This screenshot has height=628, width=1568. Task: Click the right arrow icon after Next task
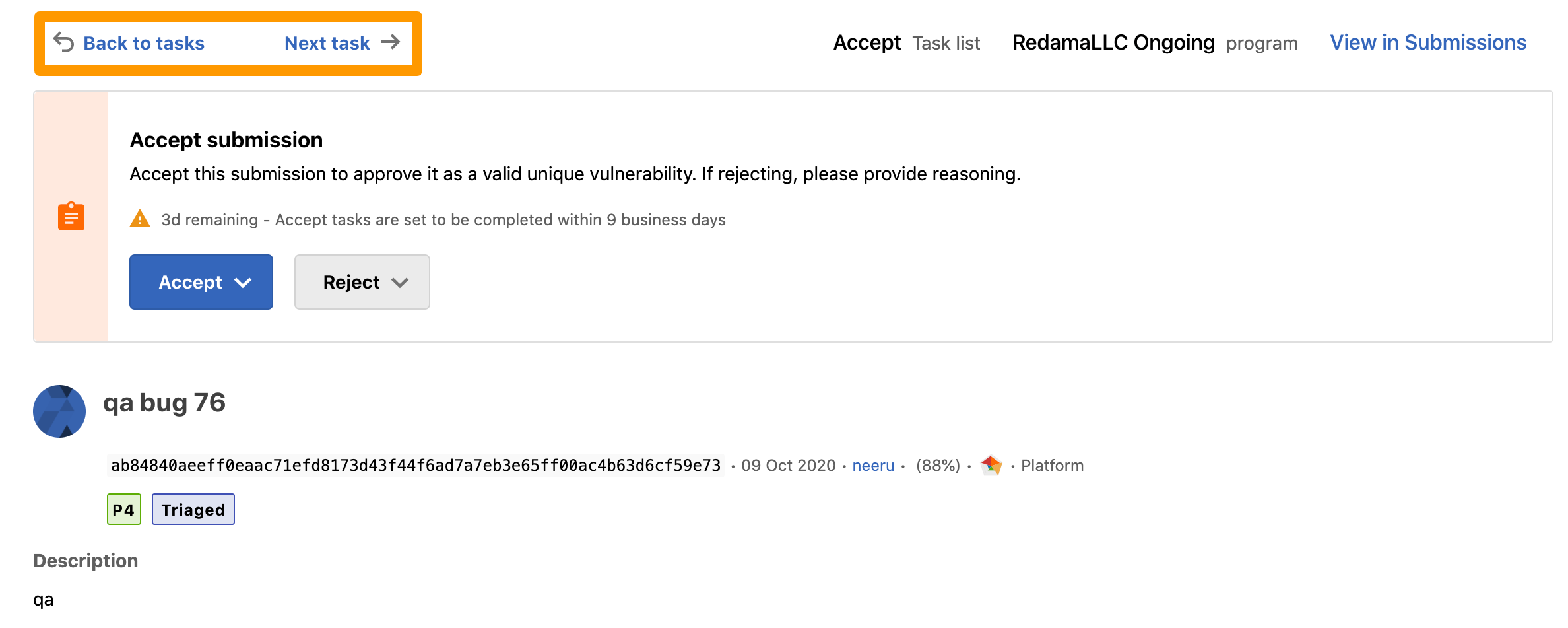pyautogui.click(x=391, y=42)
